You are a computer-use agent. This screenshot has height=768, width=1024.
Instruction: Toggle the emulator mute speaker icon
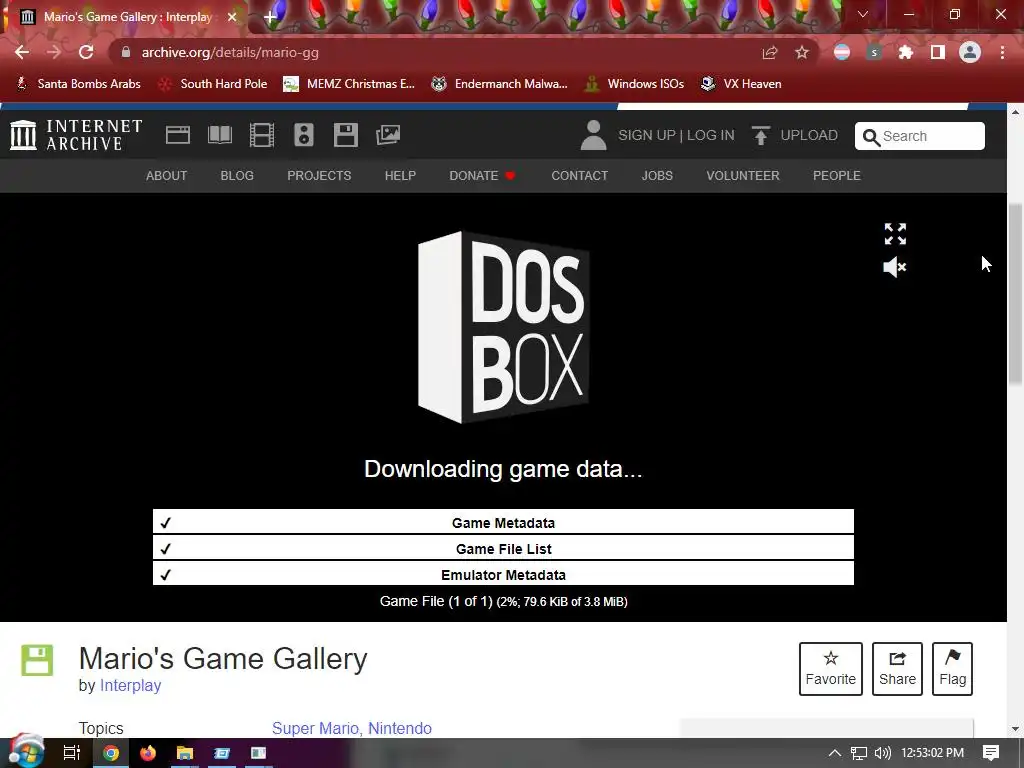[x=895, y=267]
